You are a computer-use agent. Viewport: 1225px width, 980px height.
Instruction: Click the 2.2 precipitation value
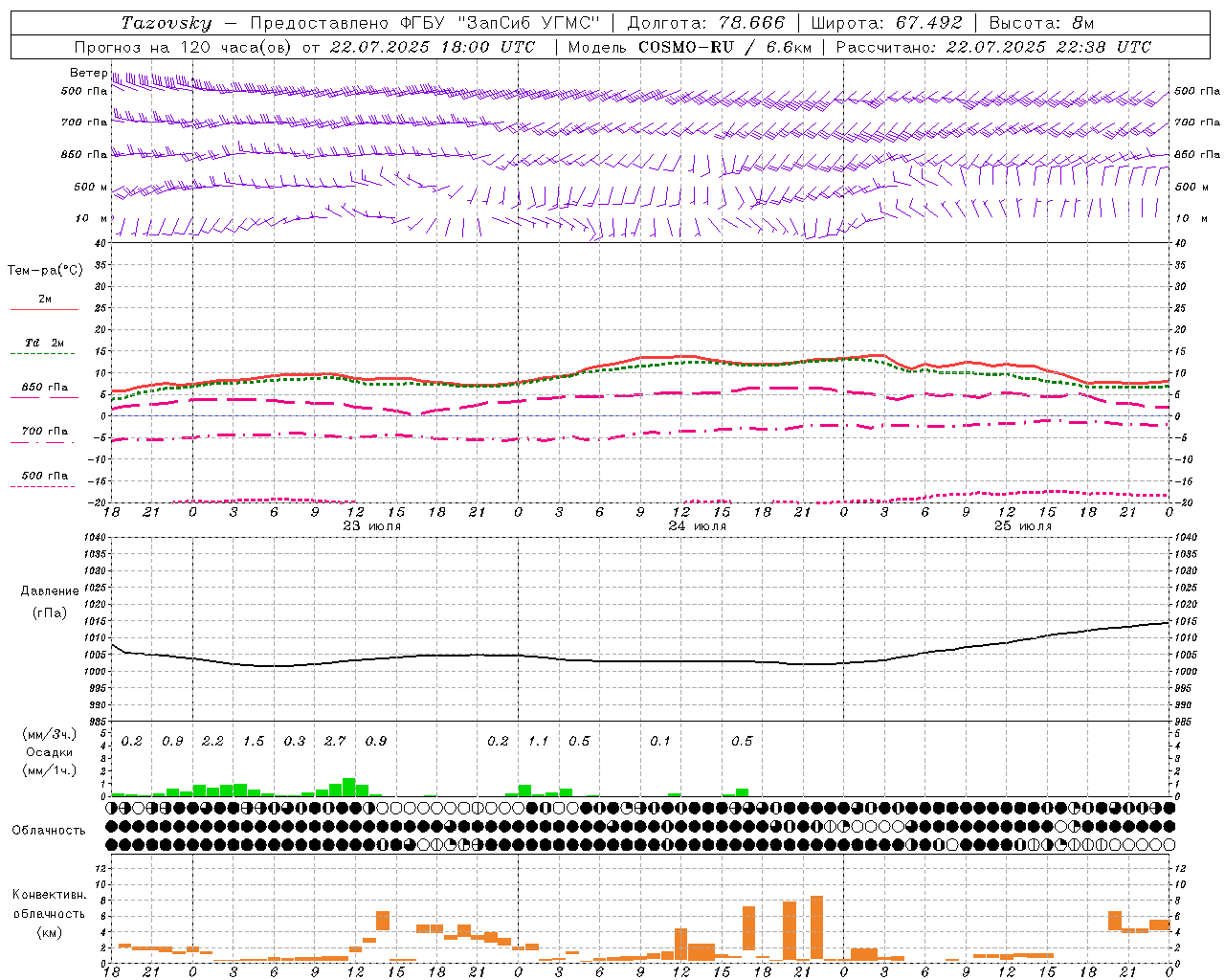click(x=212, y=742)
